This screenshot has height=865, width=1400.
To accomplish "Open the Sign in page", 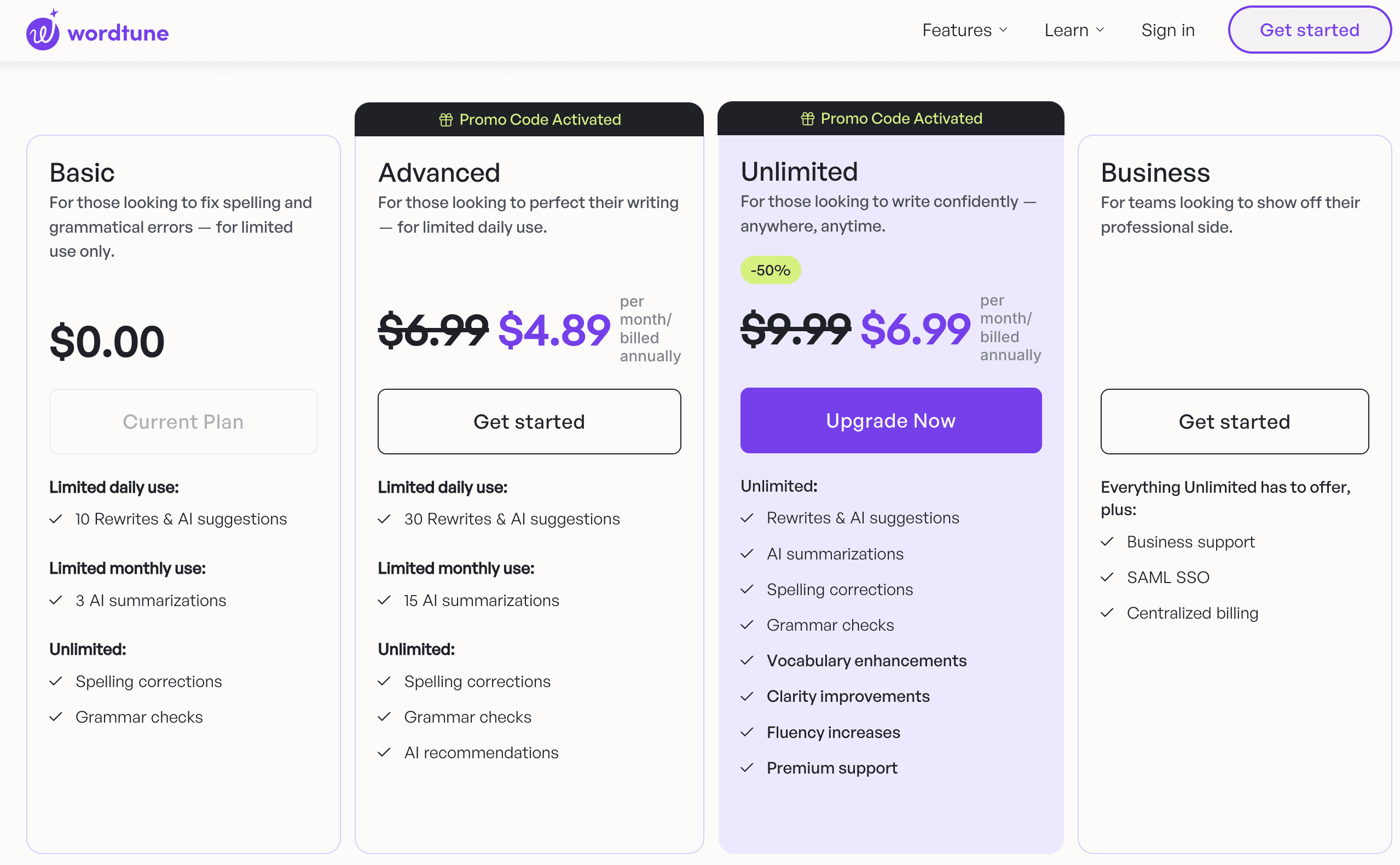I will 1168,30.
